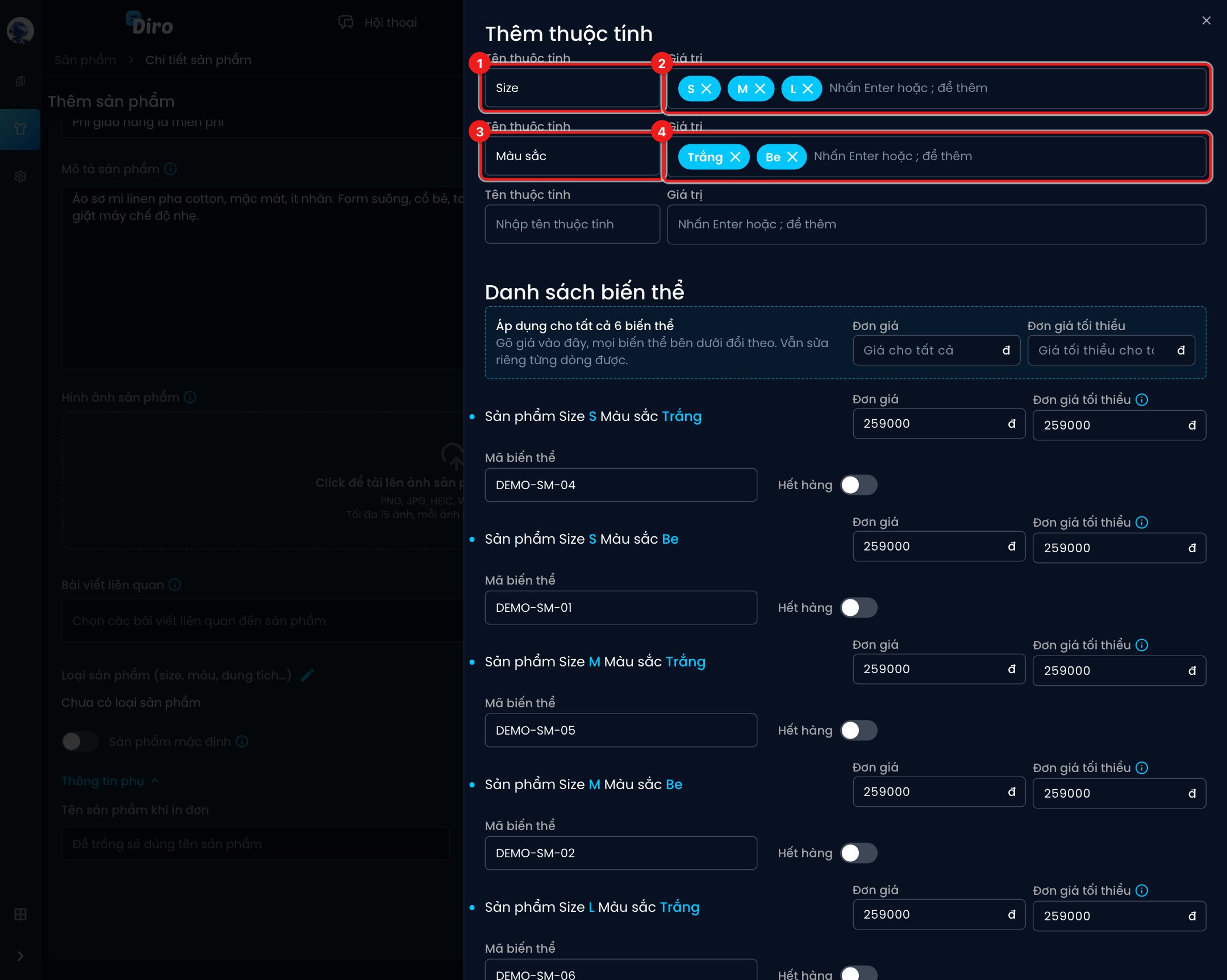Click Đơn giá tối thiểu field for Size M Be
Screen dimensions: 1227x980
pyautogui.click(x=1119, y=793)
